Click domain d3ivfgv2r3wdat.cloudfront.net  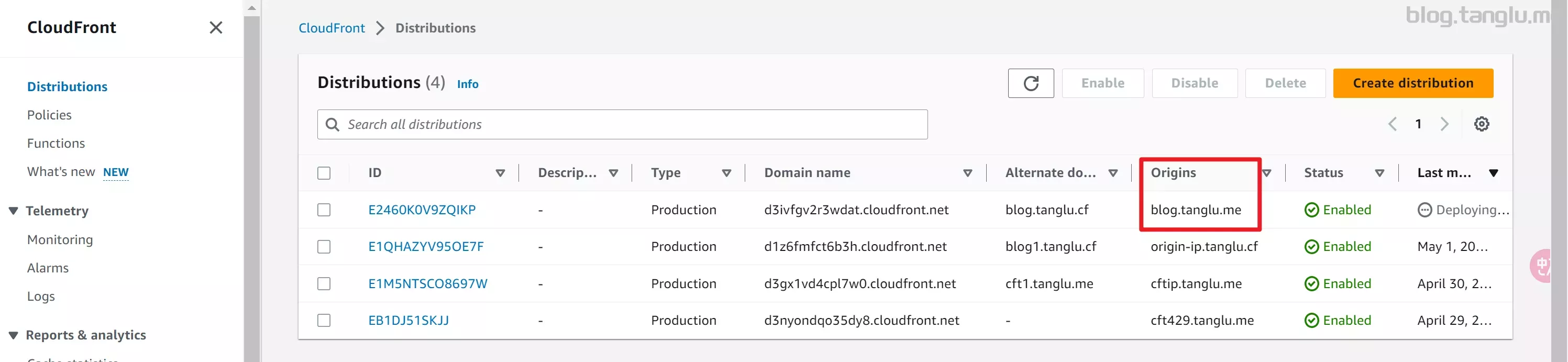(x=856, y=210)
